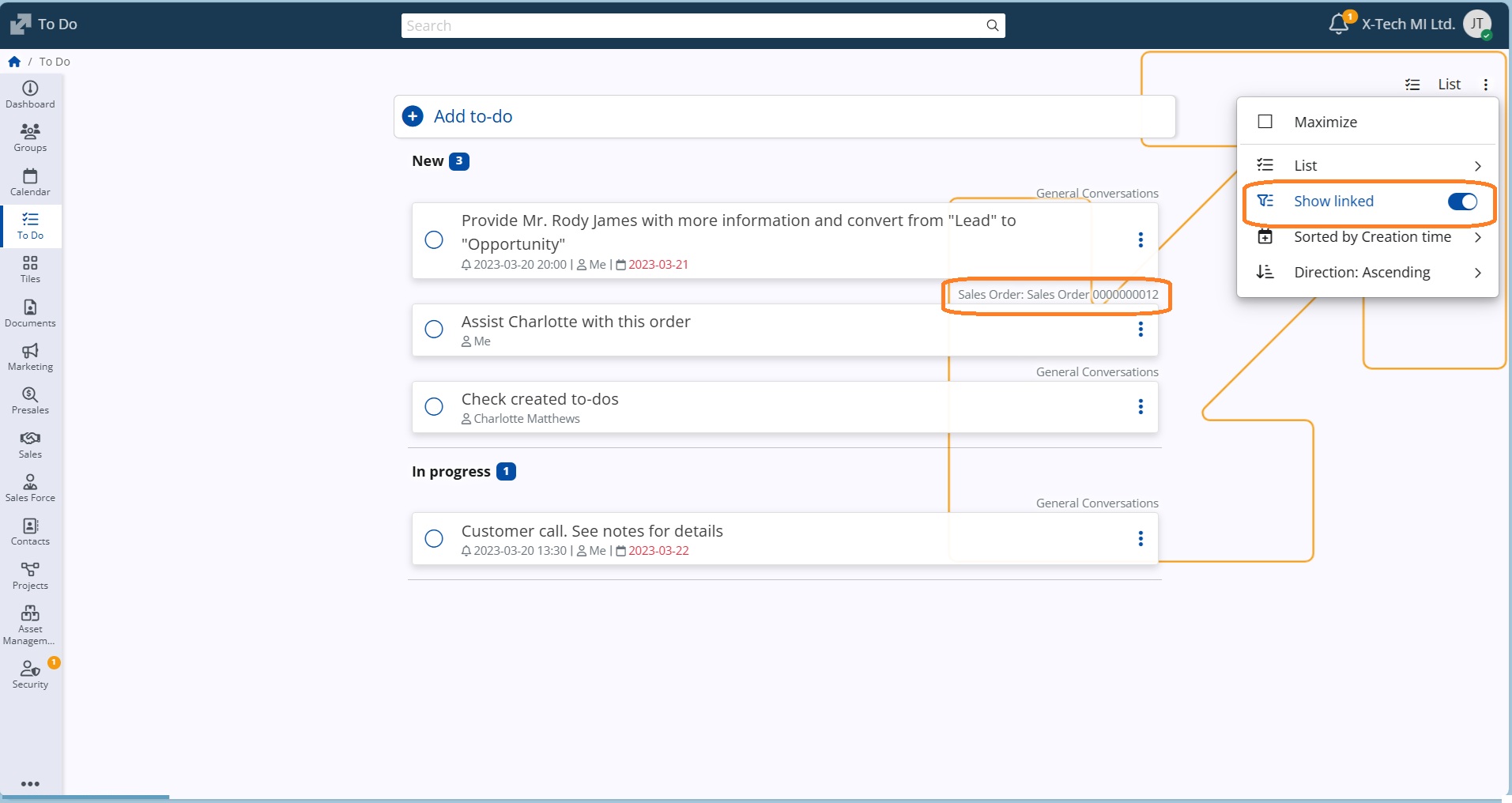Click the search magnifier icon

992,25
